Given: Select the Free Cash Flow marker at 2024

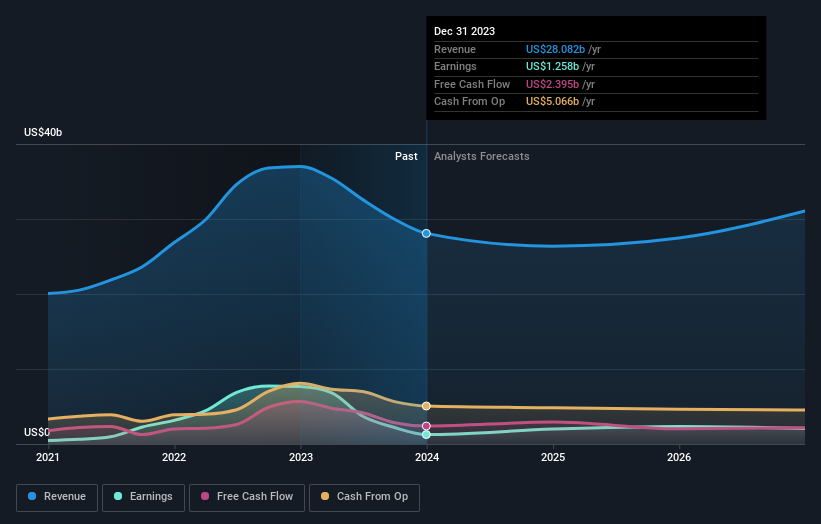Looking at the screenshot, I should coord(426,426).
